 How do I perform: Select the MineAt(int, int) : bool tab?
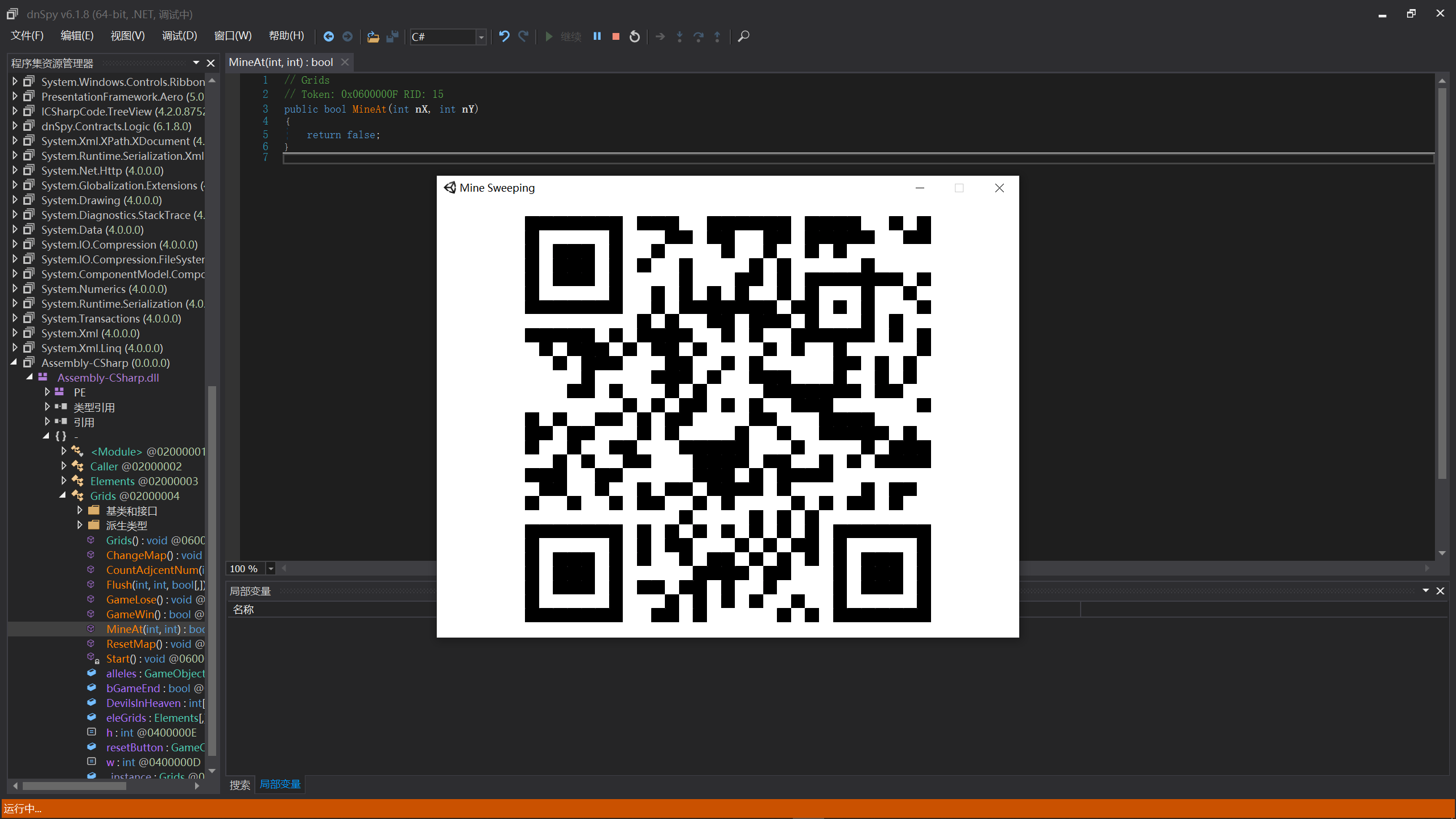281,62
